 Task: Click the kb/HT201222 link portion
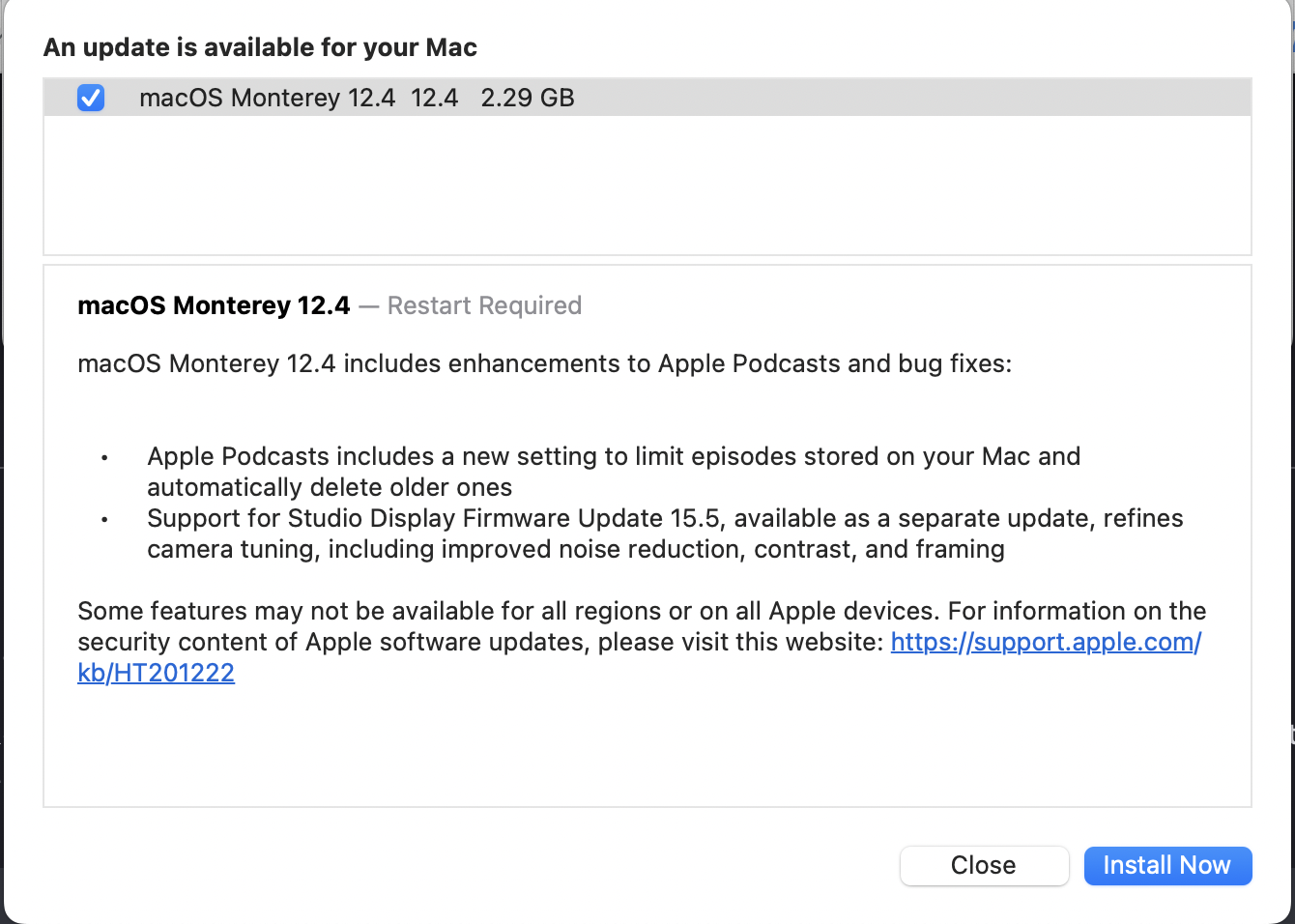pyautogui.click(x=156, y=673)
